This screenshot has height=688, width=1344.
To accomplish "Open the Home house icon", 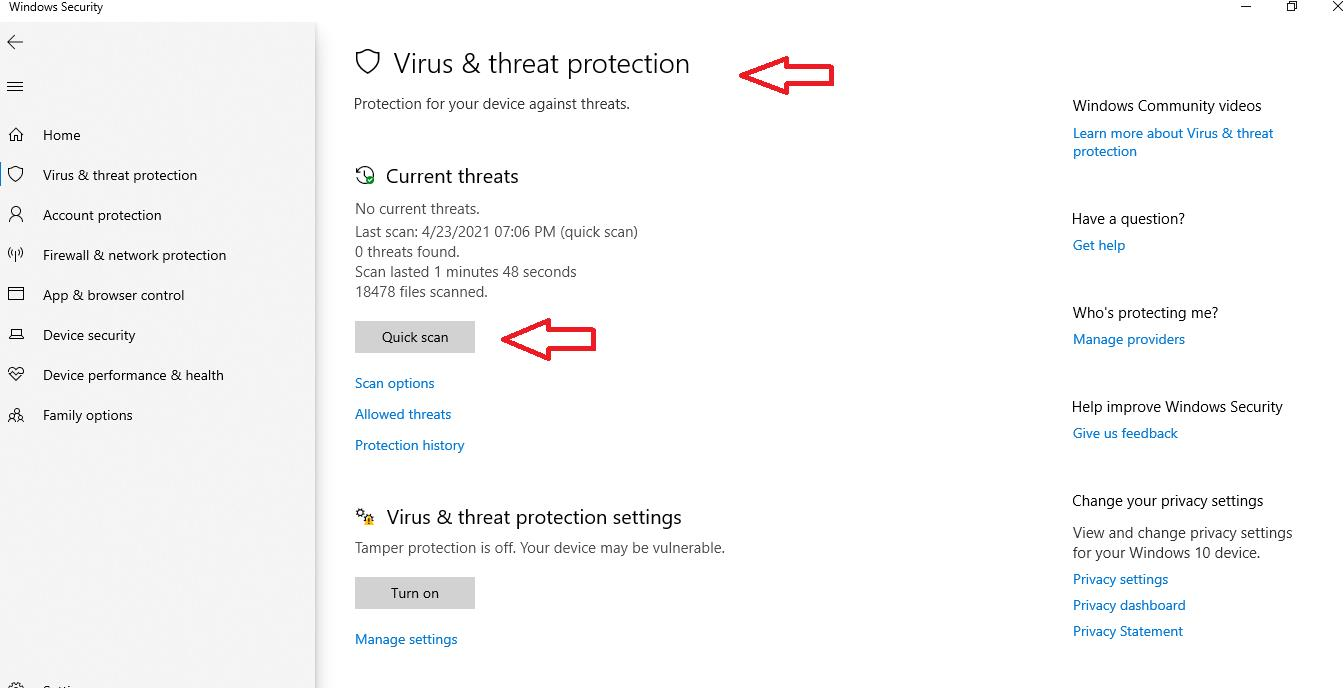I will pos(16,135).
